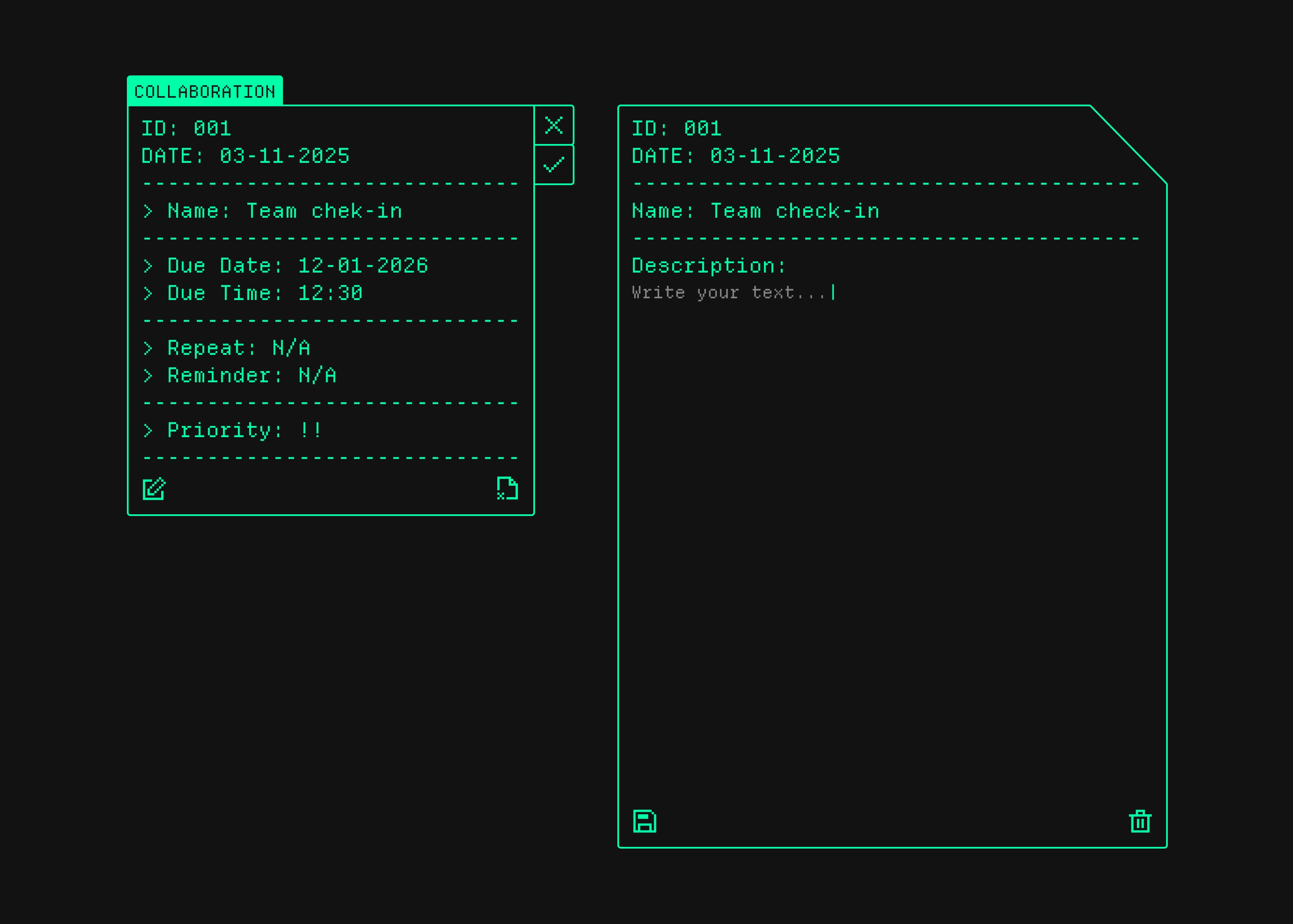Expand the Due Time row chevron
This screenshot has width=1293, height=924.
[x=148, y=294]
